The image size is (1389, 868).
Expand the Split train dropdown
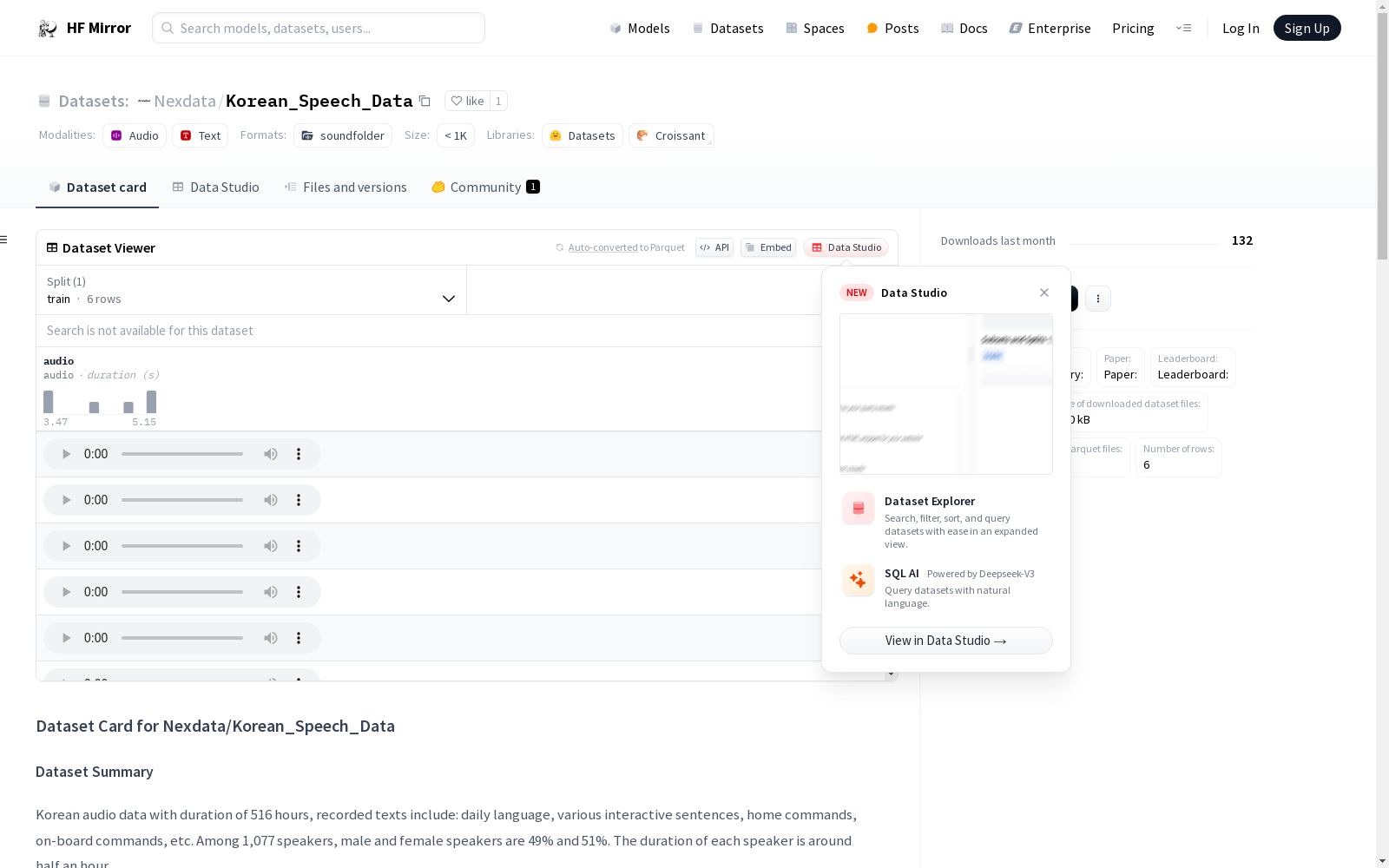[x=252, y=290]
